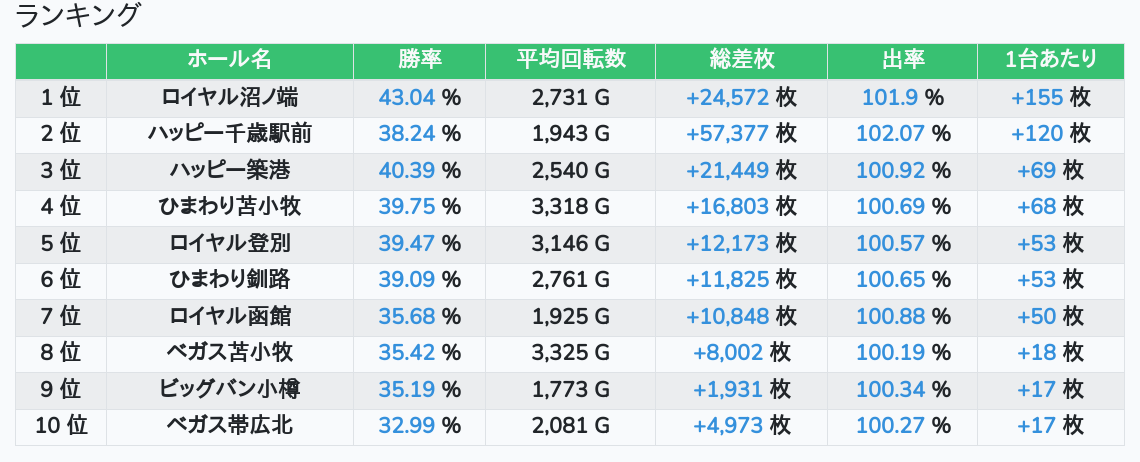
Task: Click the 出率 column header
Action: pyautogui.click(x=903, y=60)
